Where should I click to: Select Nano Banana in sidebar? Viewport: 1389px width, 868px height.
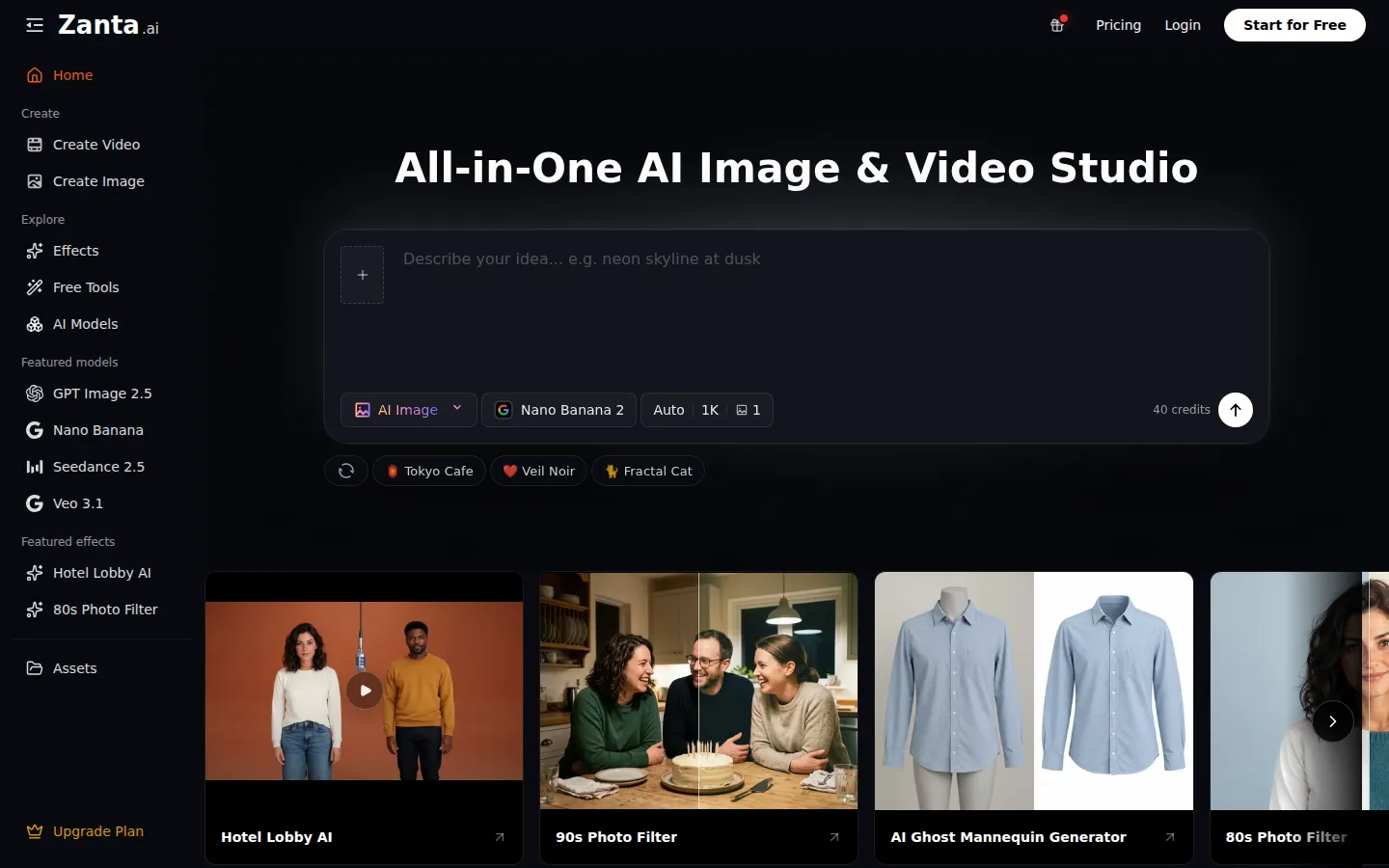(x=102, y=430)
